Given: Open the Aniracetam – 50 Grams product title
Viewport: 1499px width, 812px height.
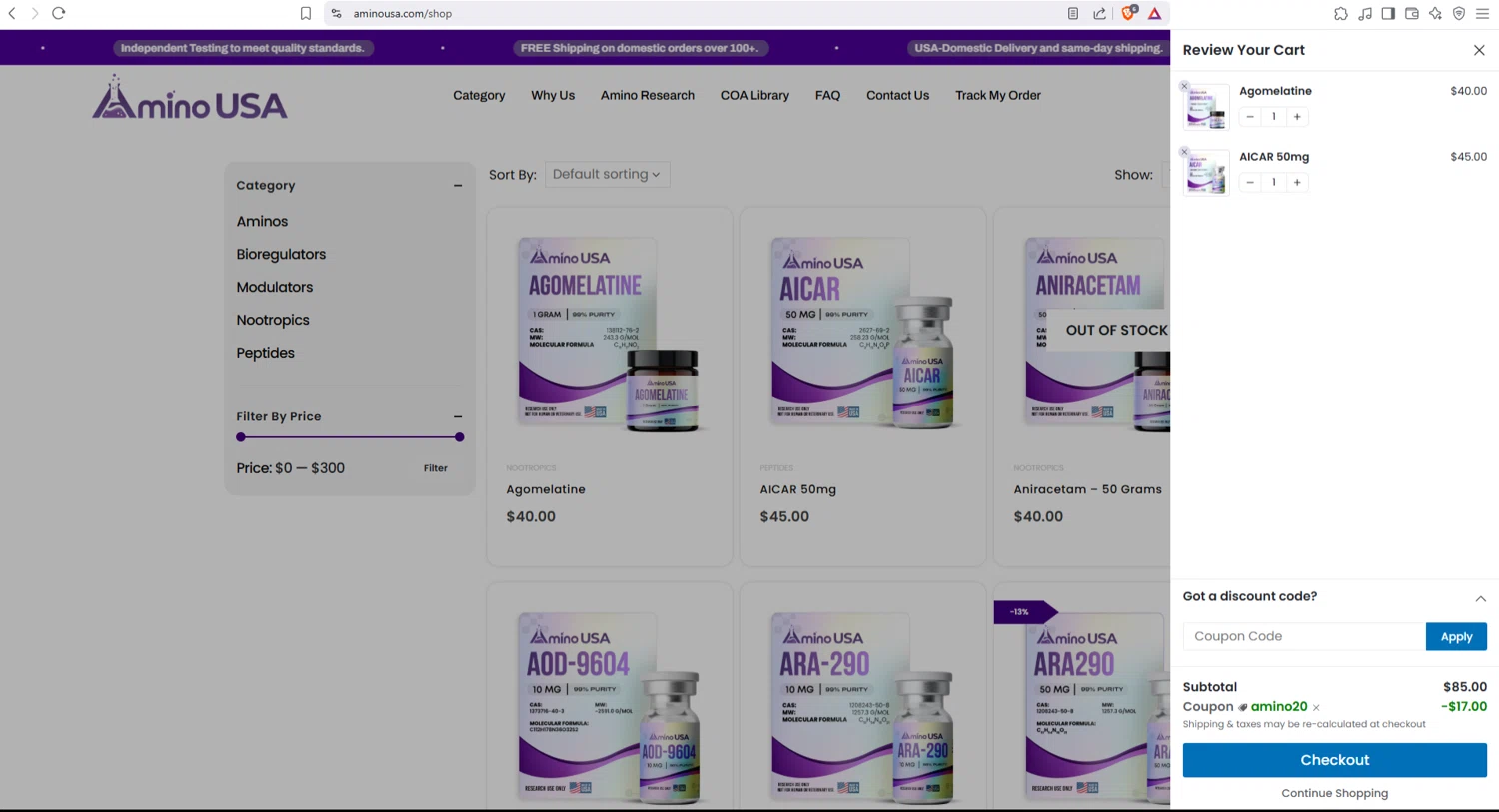Looking at the screenshot, I should pos(1087,489).
